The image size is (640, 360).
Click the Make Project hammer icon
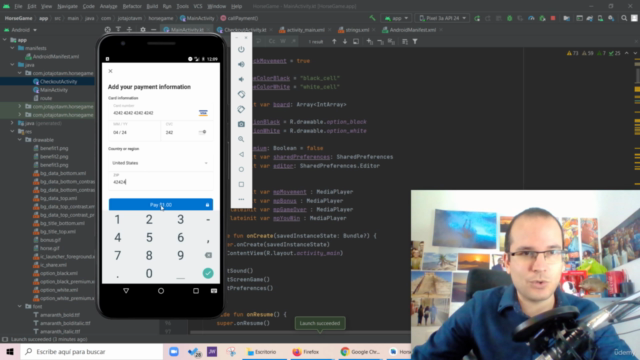click(x=372, y=18)
